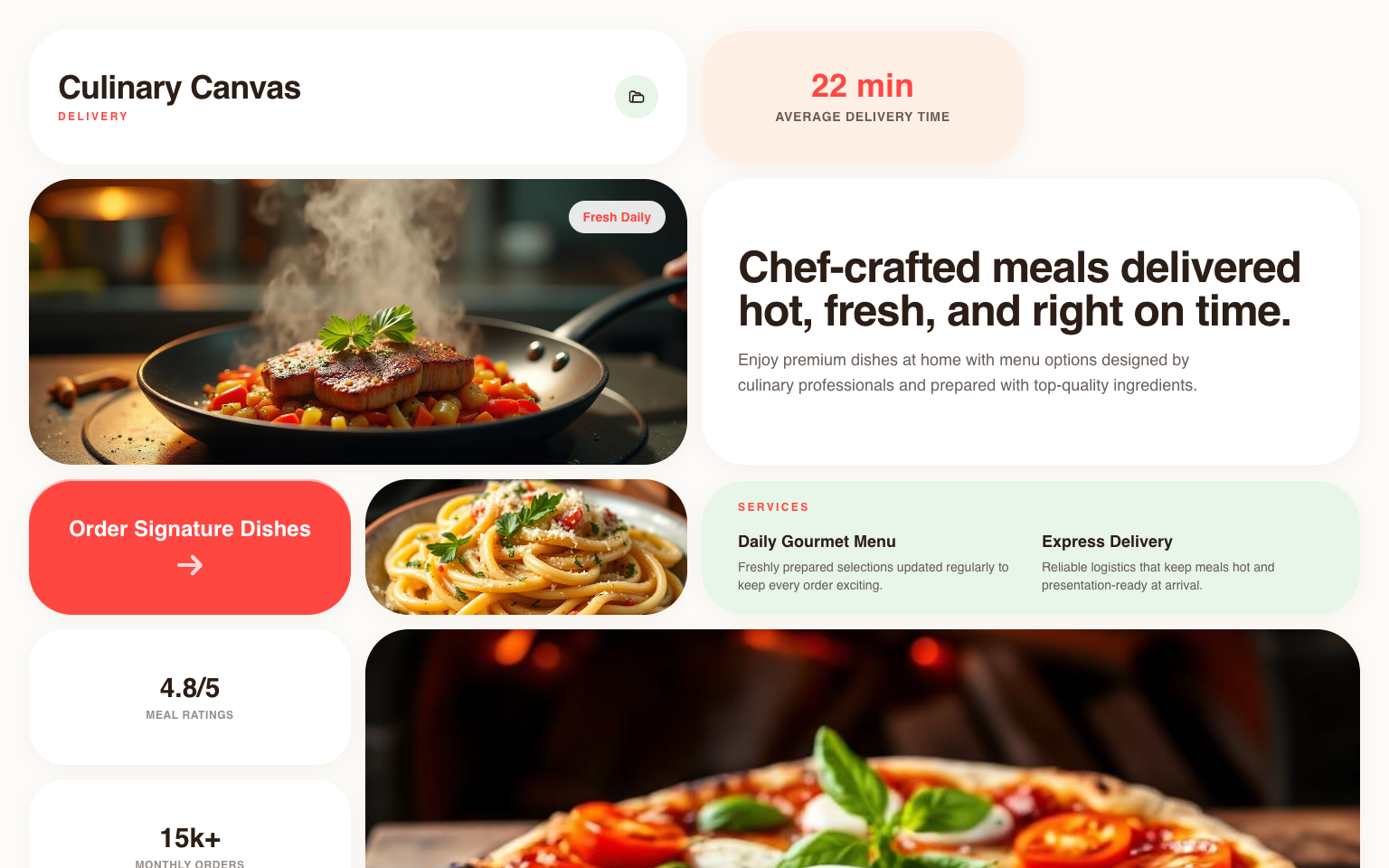Click the 4.8/5 meal ratings card

tap(190, 697)
